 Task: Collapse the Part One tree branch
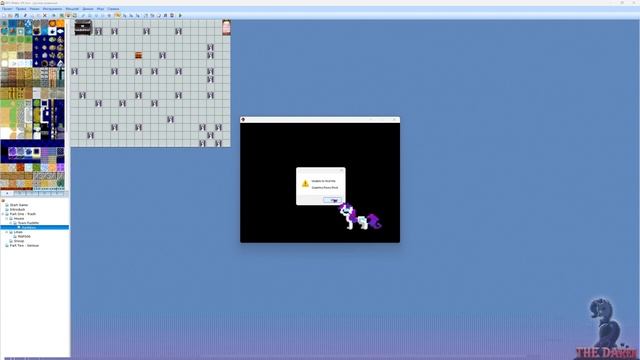pos(3,214)
